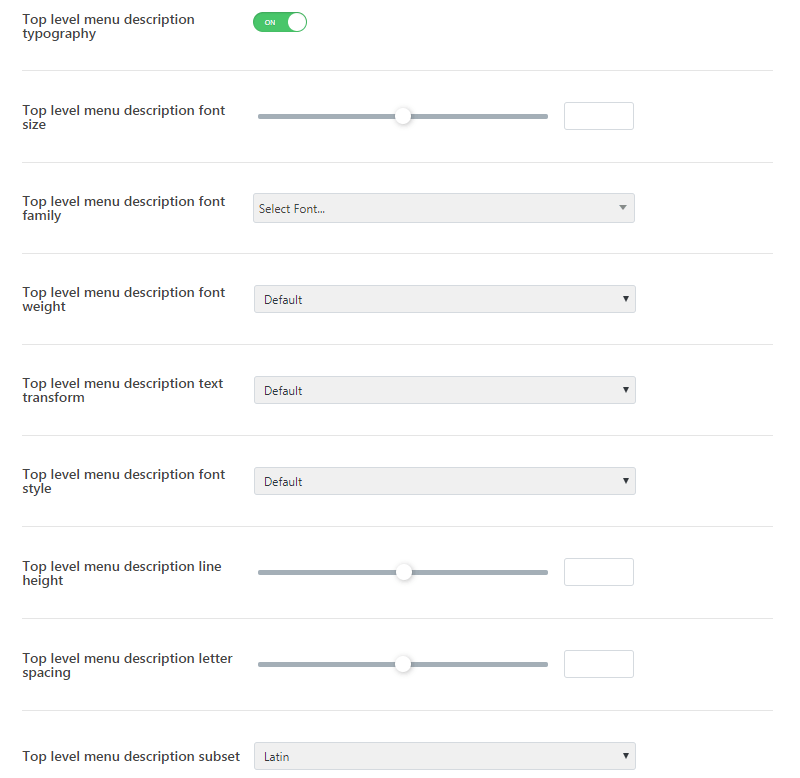Focus the font size value field
The height and width of the screenshot is (778, 800).
(x=598, y=116)
